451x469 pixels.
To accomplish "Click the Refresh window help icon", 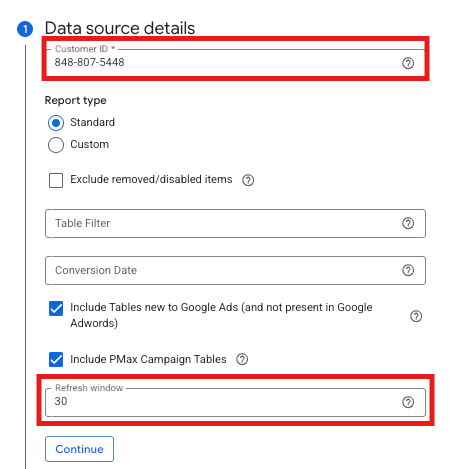I will tap(408, 402).
